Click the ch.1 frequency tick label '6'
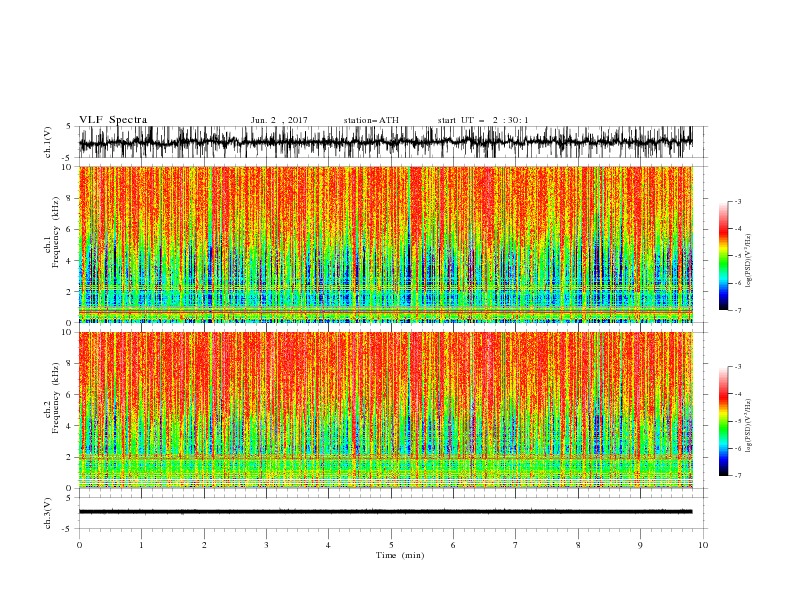The height and width of the screenshot is (612, 792). (70, 230)
